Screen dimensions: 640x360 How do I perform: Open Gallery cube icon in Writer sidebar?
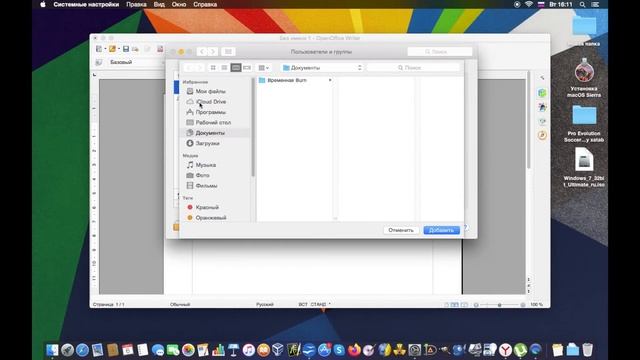click(x=542, y=93)
